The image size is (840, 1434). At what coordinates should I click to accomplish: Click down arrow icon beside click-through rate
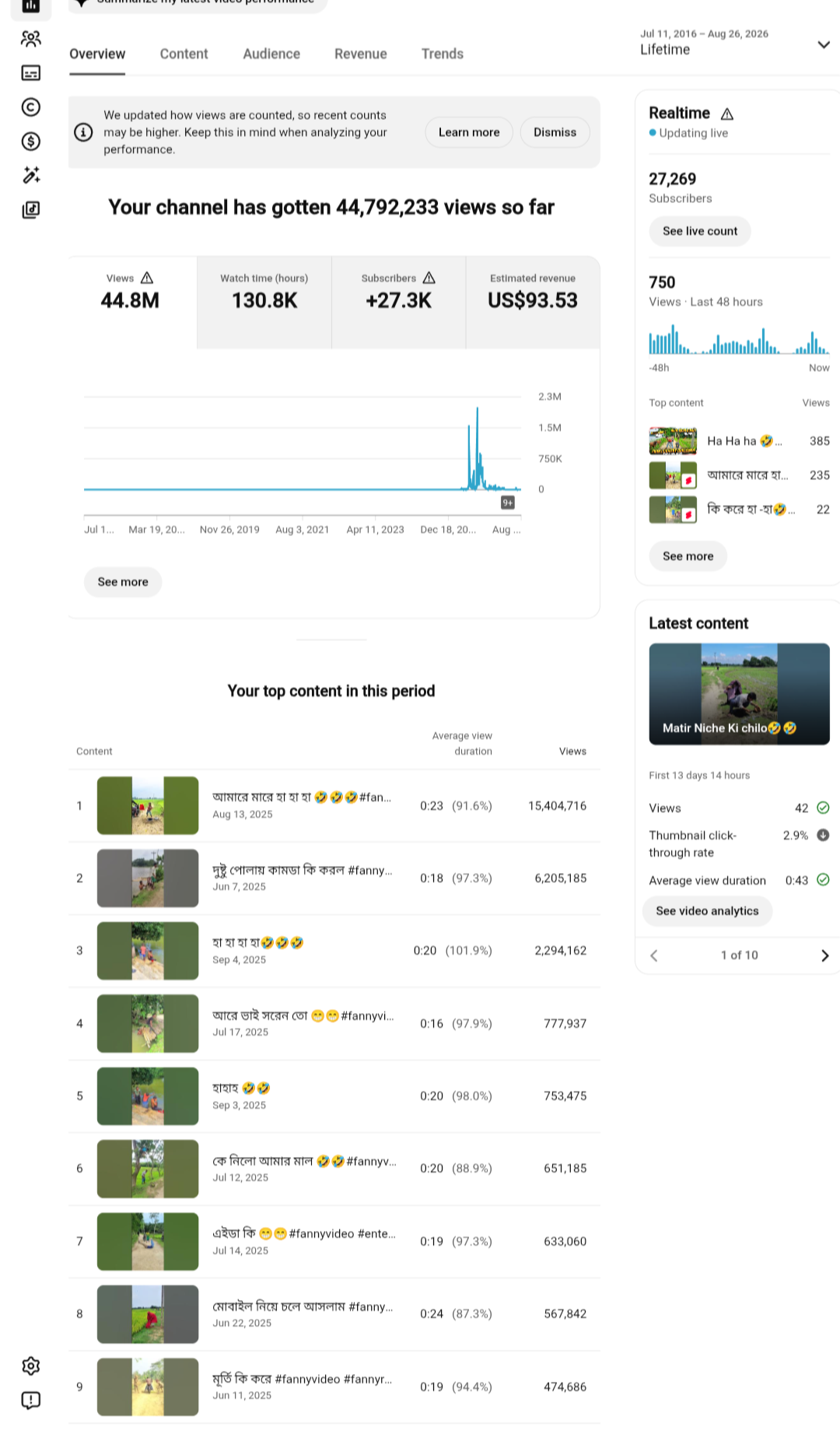(824, 835)
